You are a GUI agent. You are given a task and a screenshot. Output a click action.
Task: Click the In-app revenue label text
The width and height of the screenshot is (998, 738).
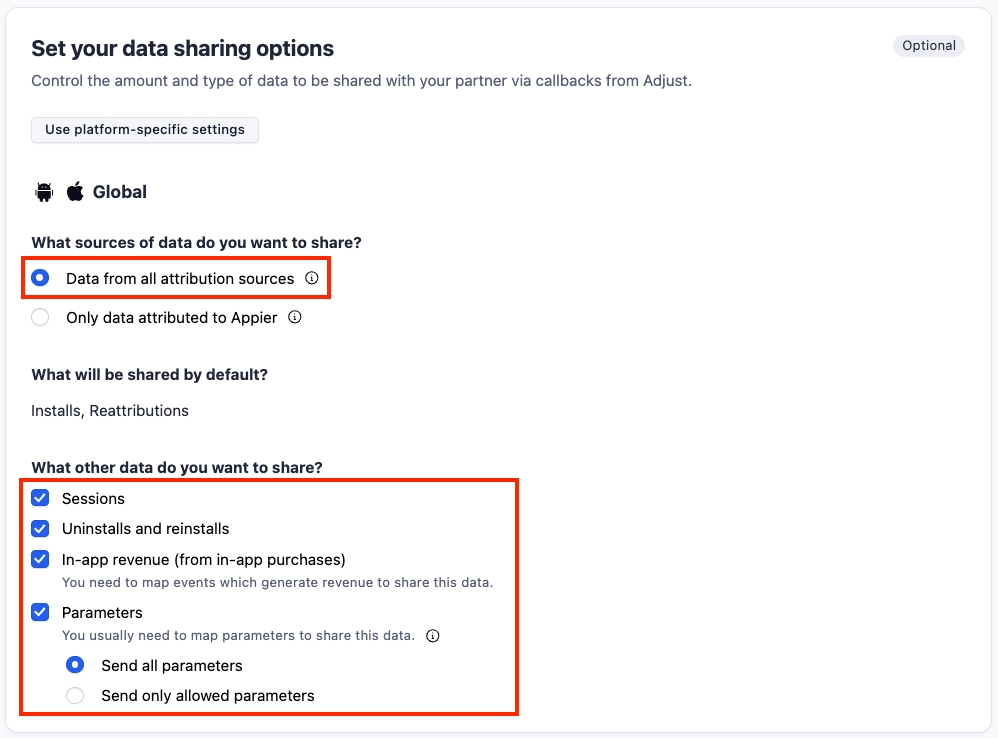[x=203, y=559]
